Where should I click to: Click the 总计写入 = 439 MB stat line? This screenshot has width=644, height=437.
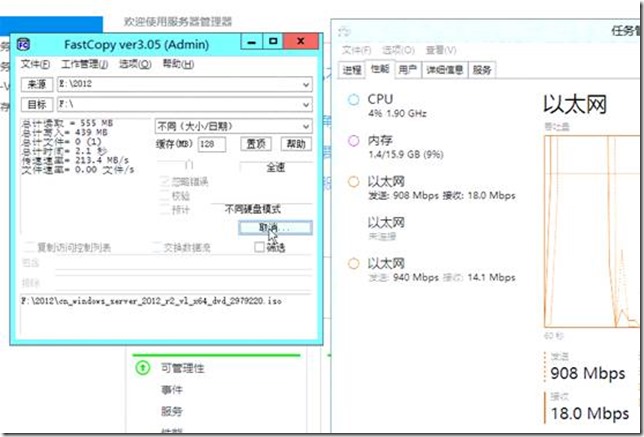coord(64,132)
